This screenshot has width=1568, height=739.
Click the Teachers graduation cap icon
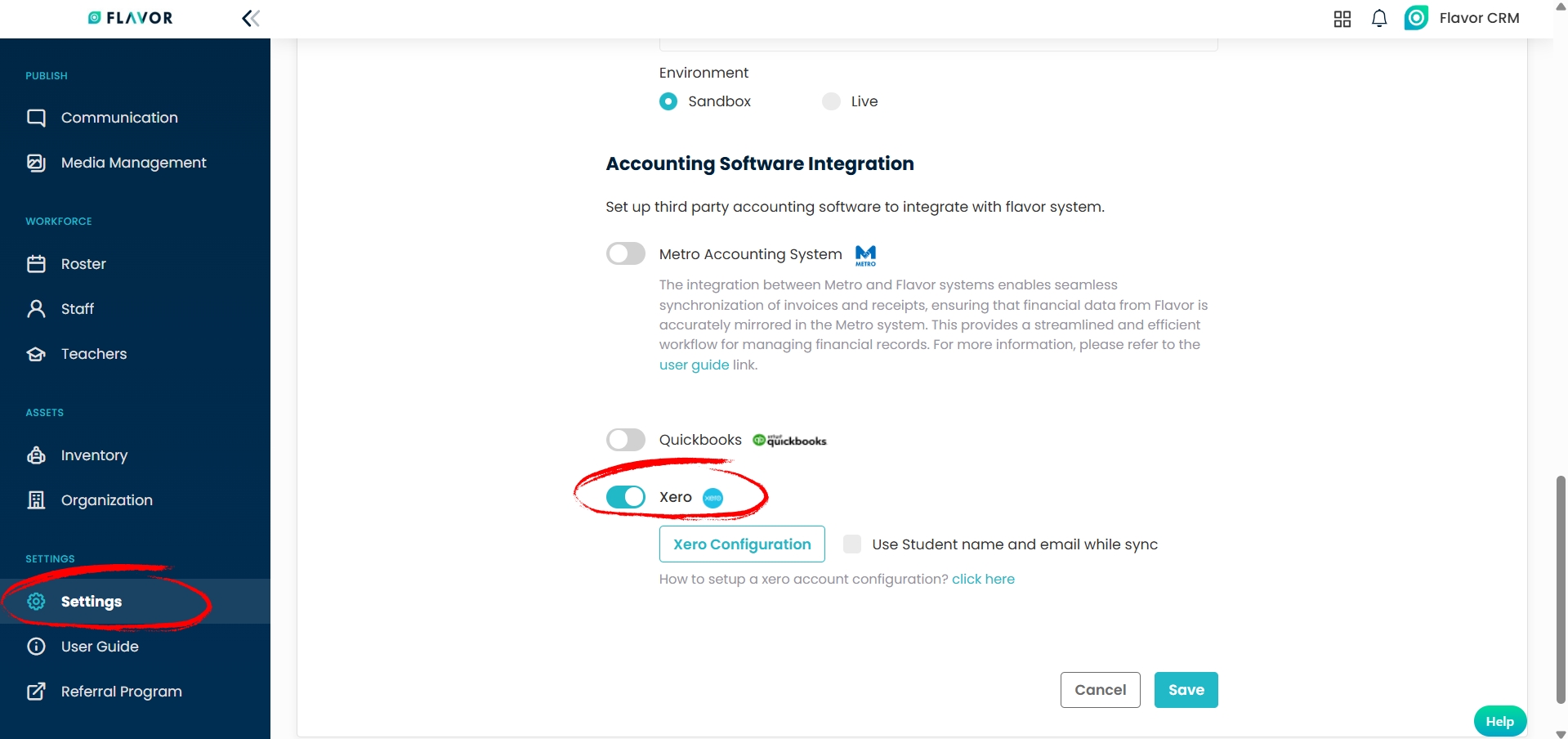tap(36, 354)
